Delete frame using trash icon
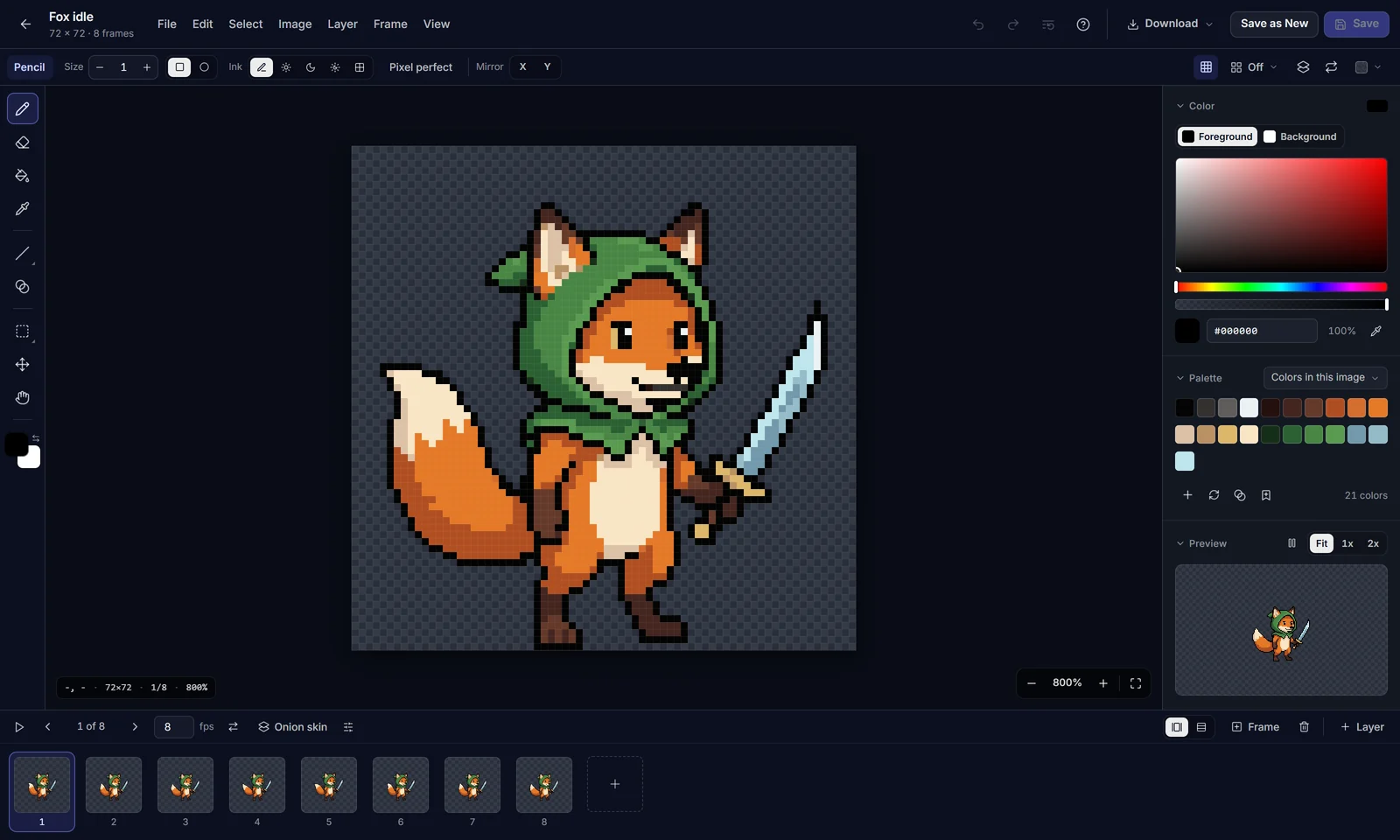1400x840 pixels. click(1304, 727)
